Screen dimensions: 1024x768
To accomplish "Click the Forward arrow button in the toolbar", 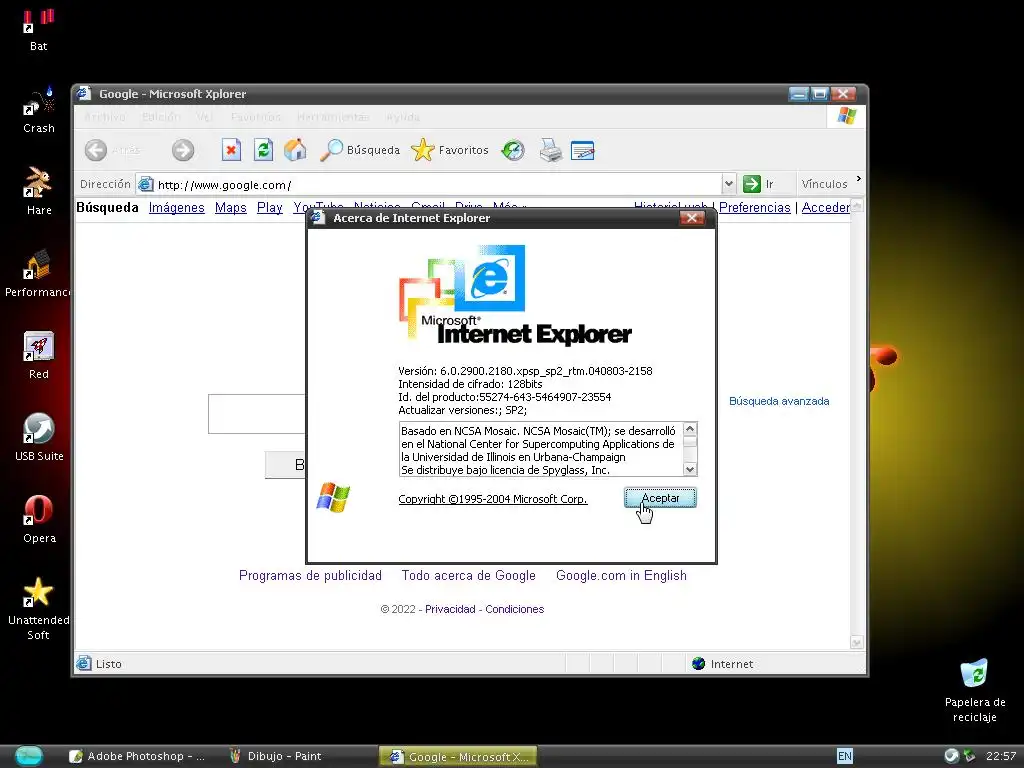I will pos(183,150).
